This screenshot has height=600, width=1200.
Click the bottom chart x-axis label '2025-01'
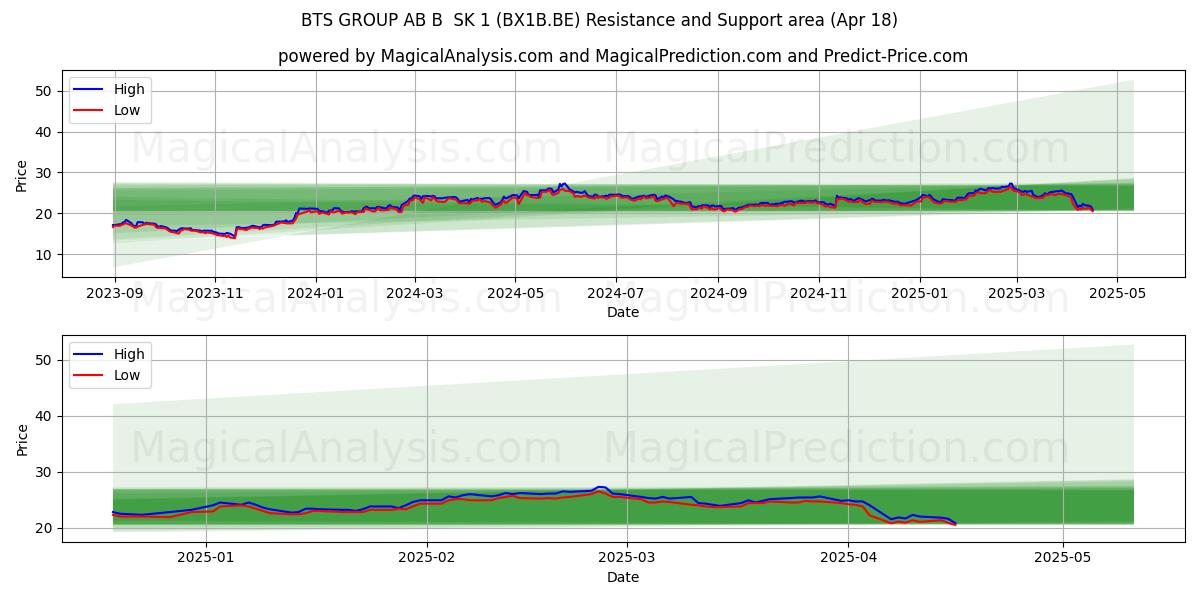pyautogui.click(x=207, y=559)
